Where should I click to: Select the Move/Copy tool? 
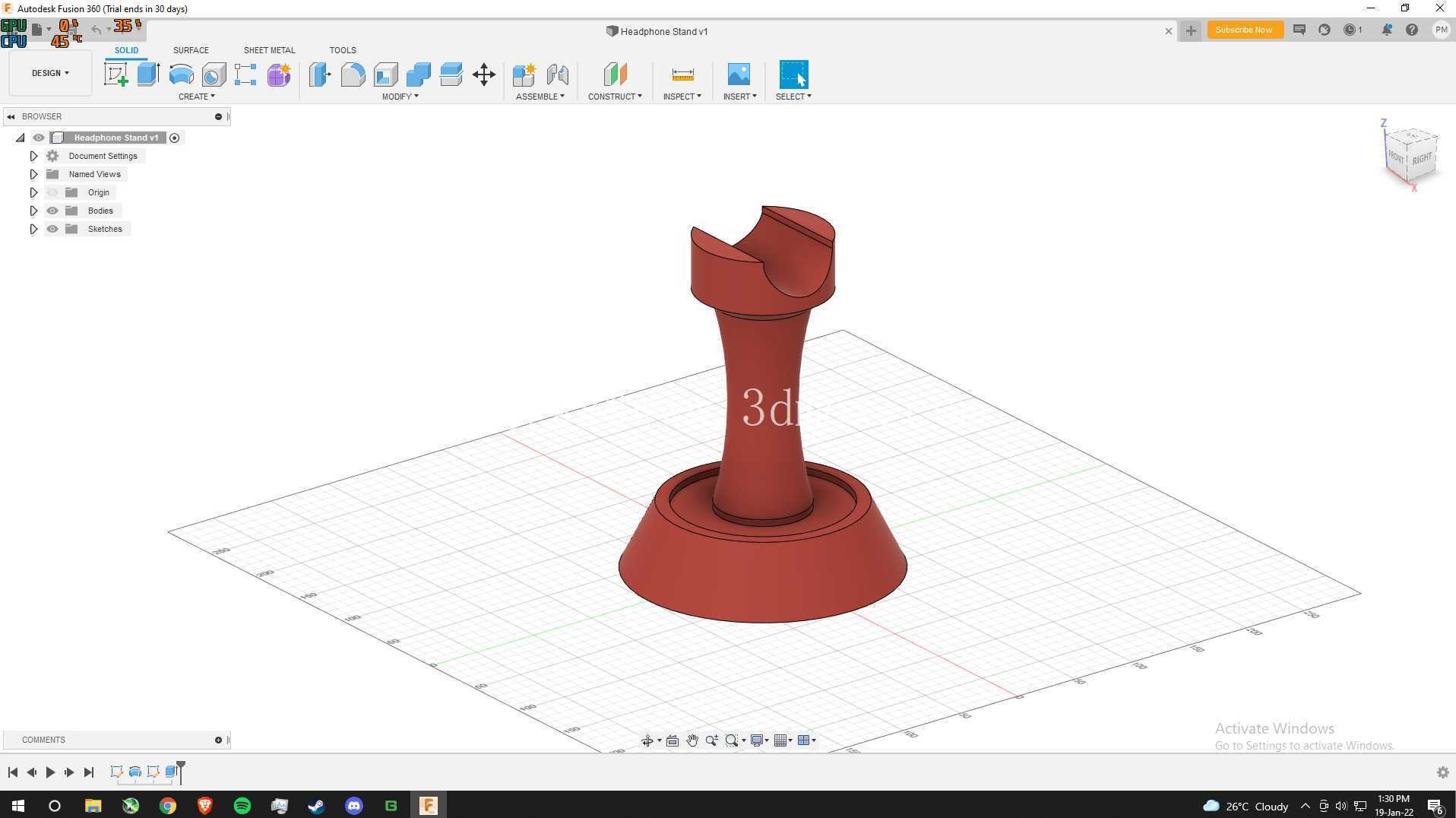(x=484, y=75)
